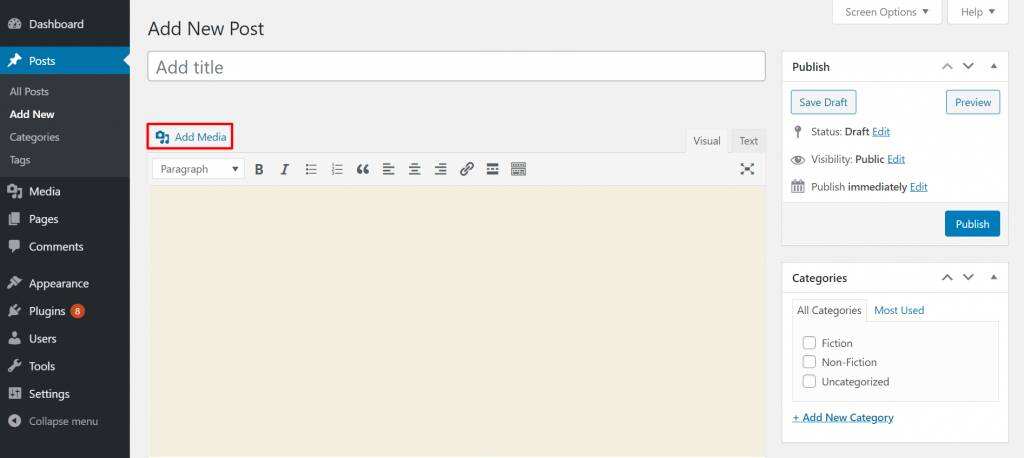The height and width of the screenshot is (458, 1024).
Task: Edit the Publish immediately schedule
Action: tap(918, 187)
